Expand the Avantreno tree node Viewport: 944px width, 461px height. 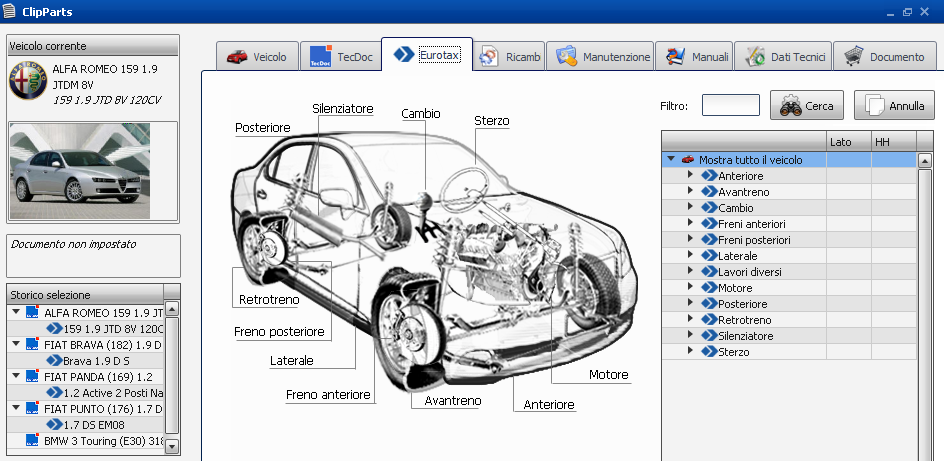pyautogui.click(x=691, y=191)
